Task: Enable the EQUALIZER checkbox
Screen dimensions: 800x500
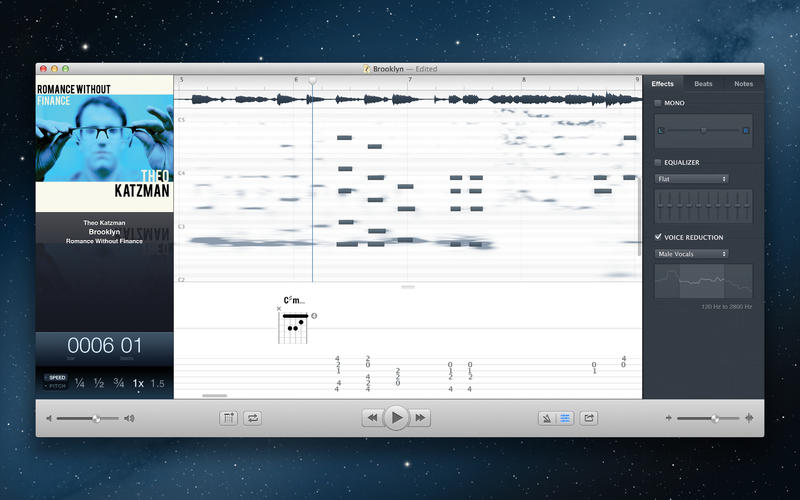Action: point(658,162)
